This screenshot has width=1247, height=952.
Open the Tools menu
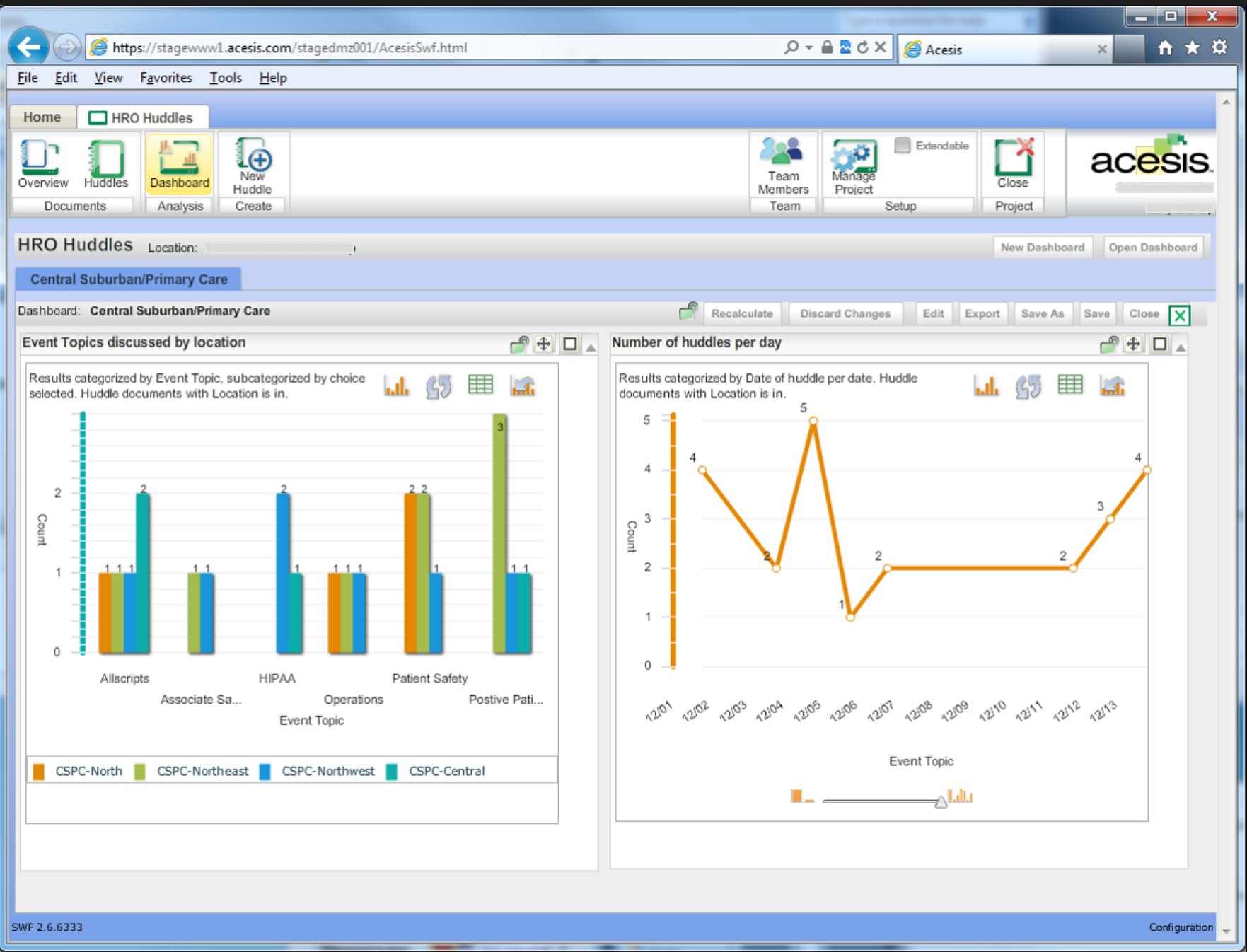click(x=226, y=78)
